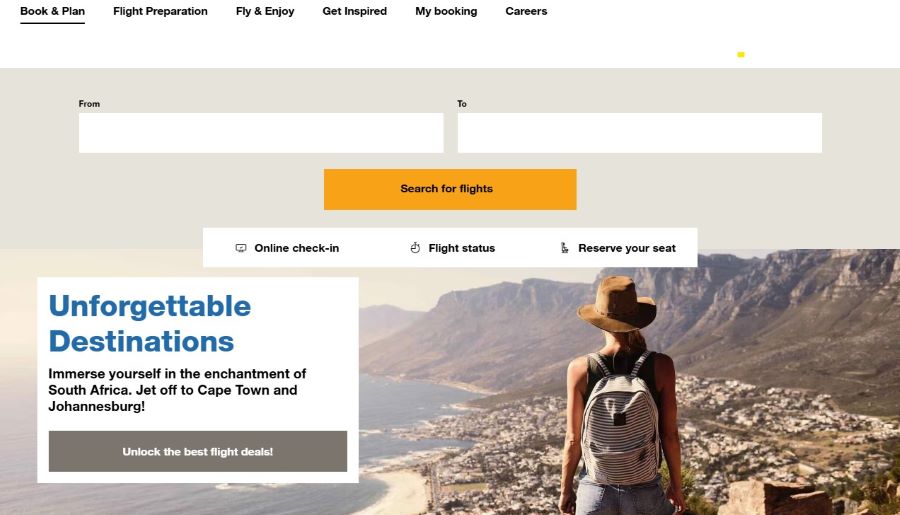Open the Flight Preparation menu
The image size is (900, 515).
[160, 12]
